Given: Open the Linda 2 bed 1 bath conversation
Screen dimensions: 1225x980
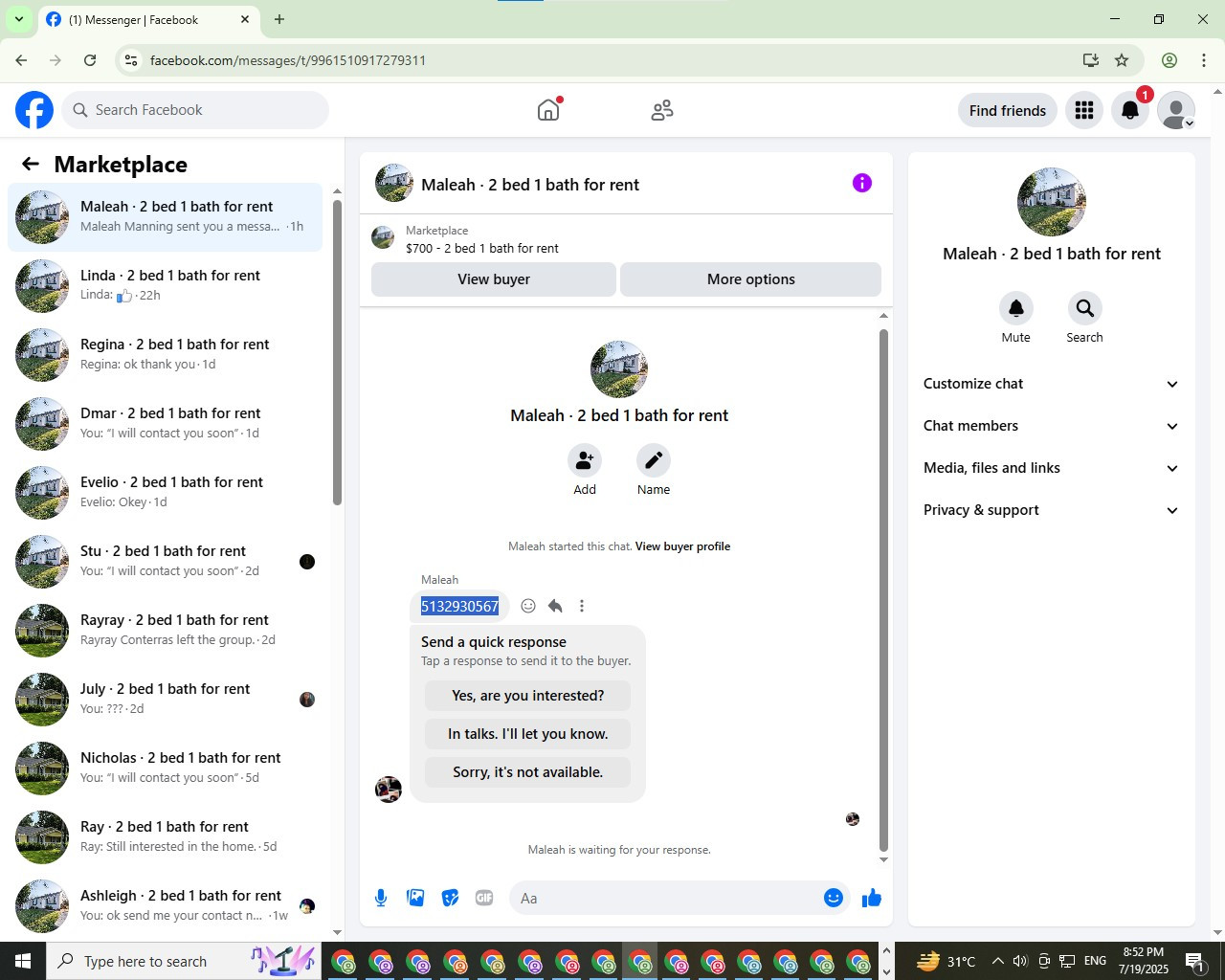Looking at the screenshot, I should point(165,286).
